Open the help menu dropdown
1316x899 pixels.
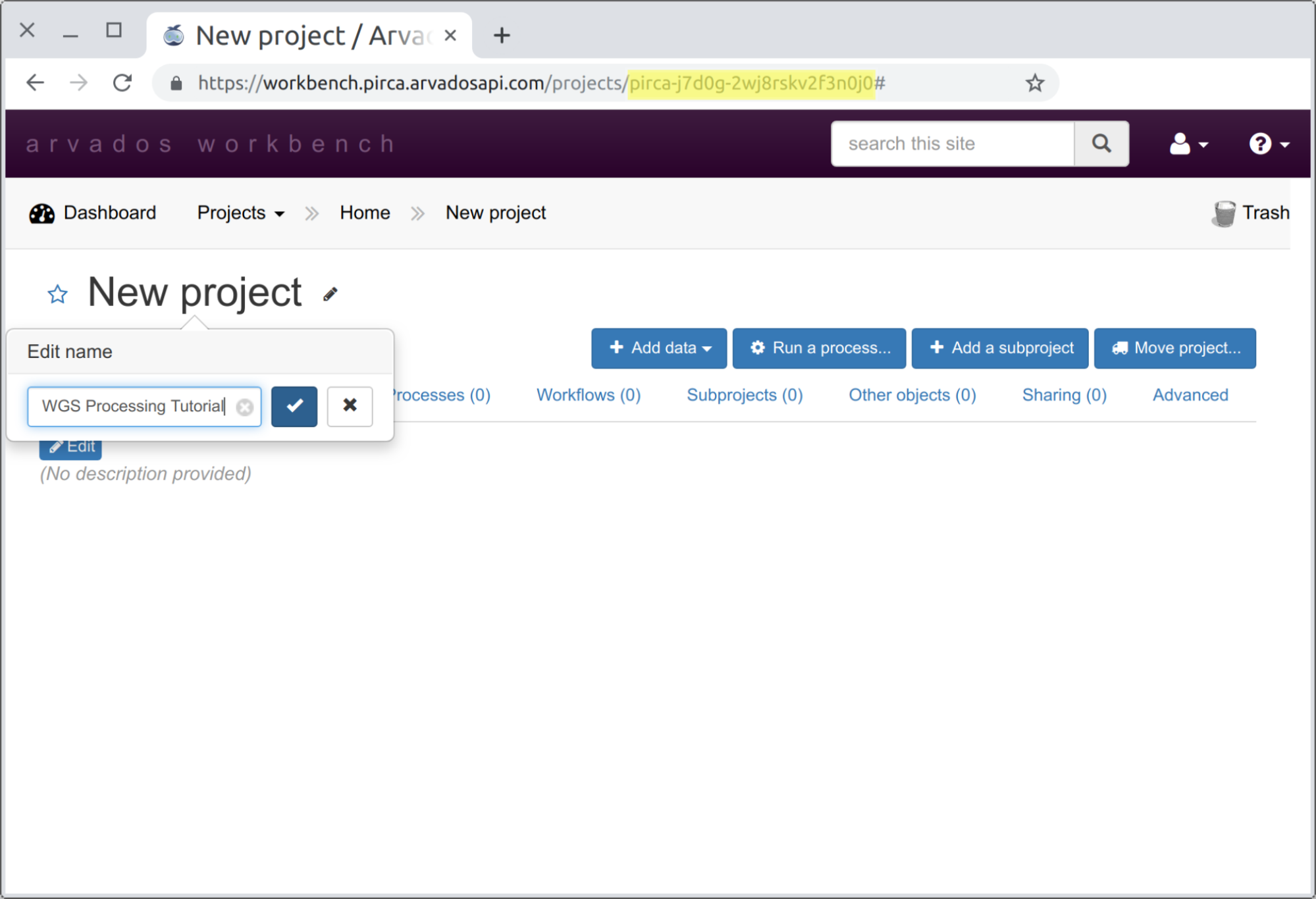click(x=1268, y=143)
